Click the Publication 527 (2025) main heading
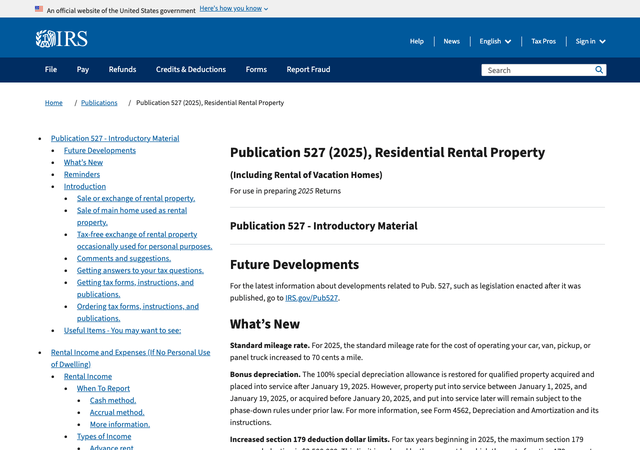 [x=387, y=152]
